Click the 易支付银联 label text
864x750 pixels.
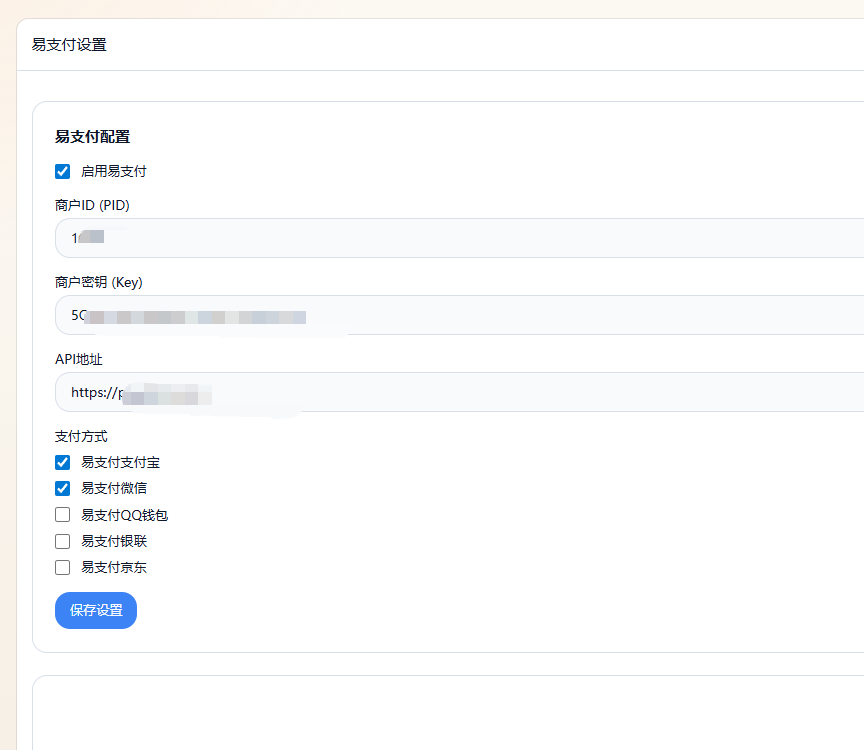[x=114, y=541]
